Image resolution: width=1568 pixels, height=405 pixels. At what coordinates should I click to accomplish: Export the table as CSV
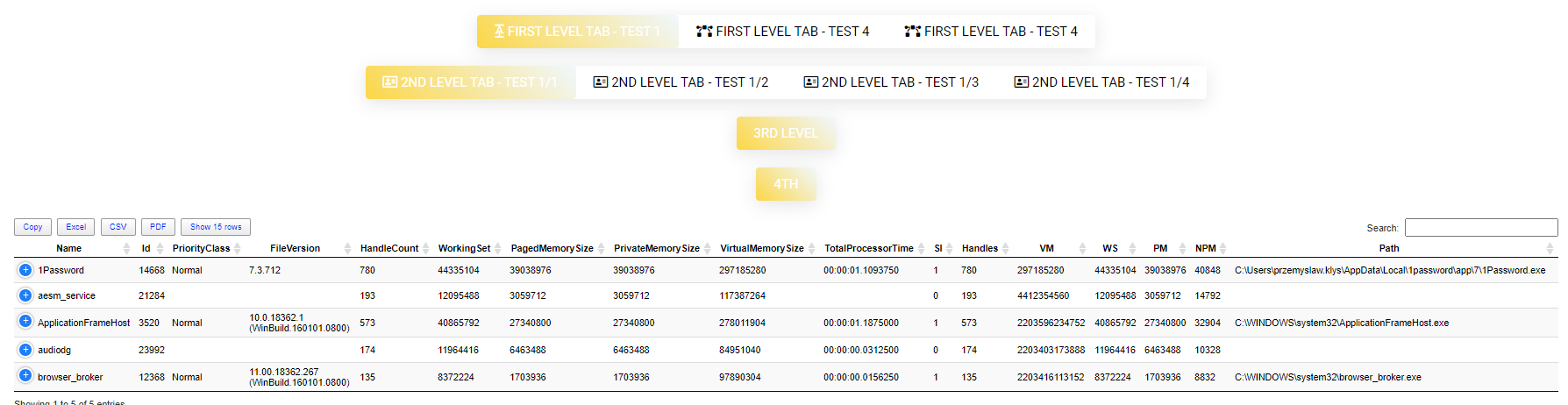(x=118, y=227)
